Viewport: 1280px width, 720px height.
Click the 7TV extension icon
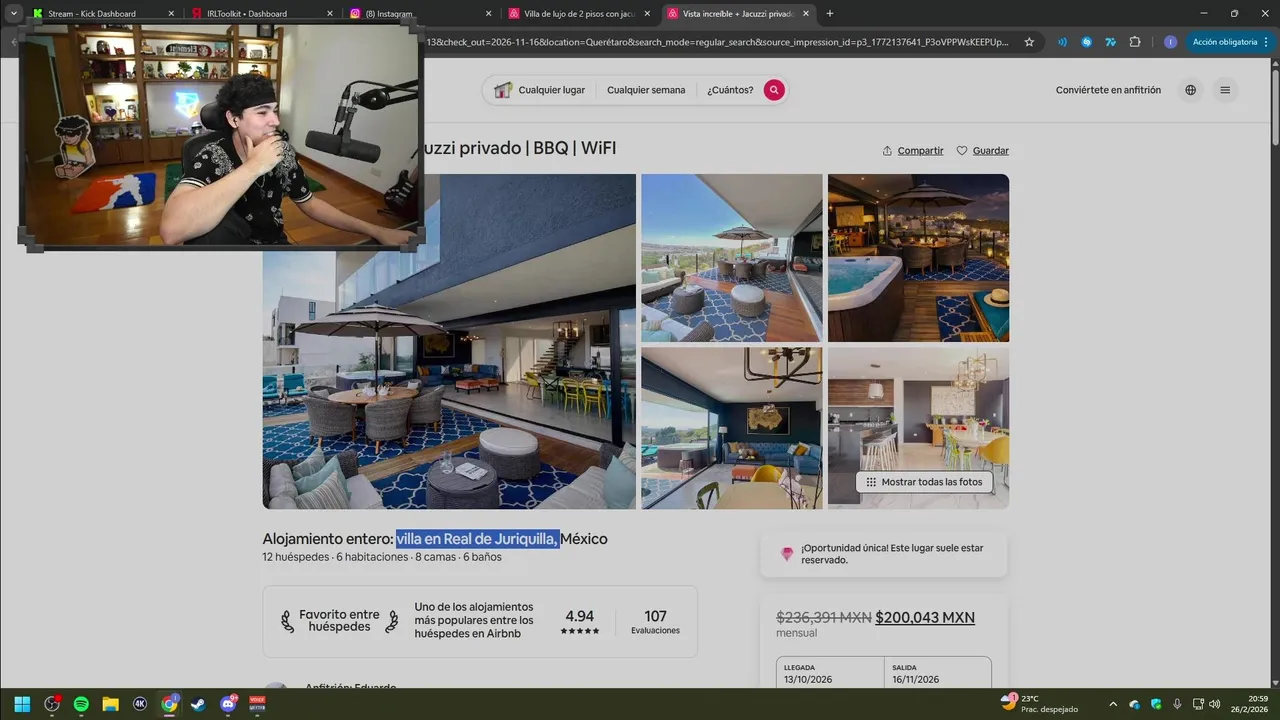click(1110, 42)
